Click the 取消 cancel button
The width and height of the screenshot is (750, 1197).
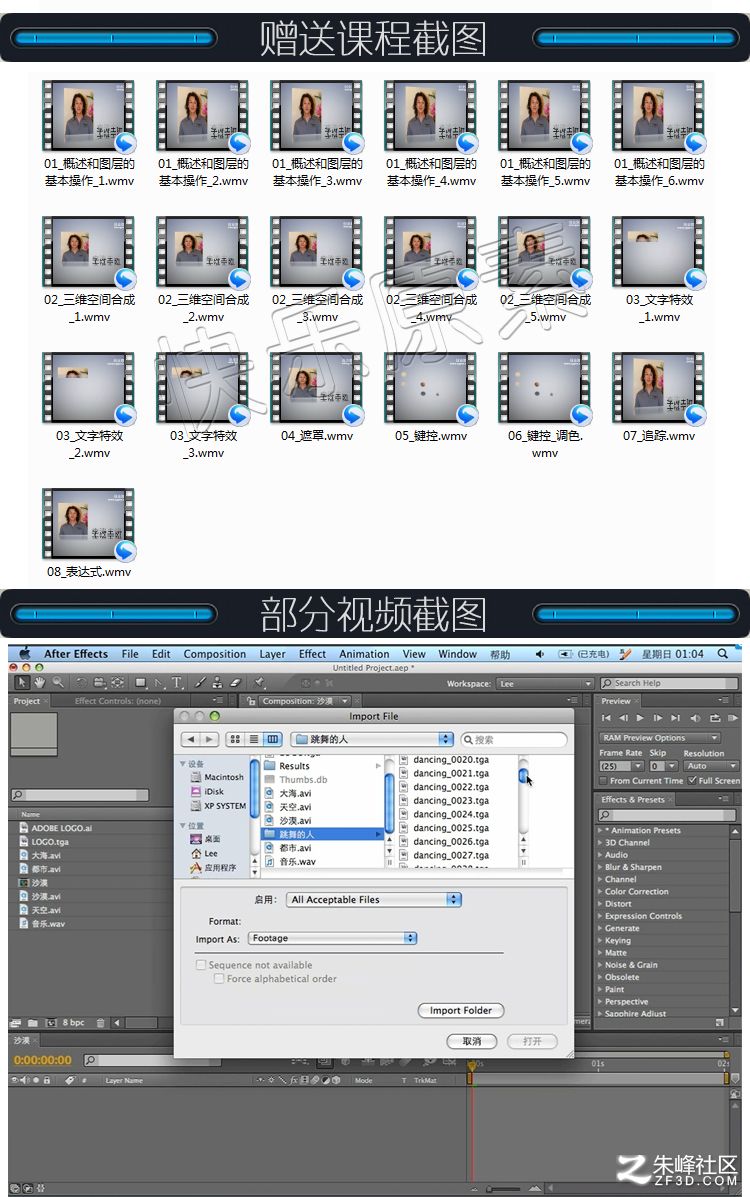click(471, 1041)
